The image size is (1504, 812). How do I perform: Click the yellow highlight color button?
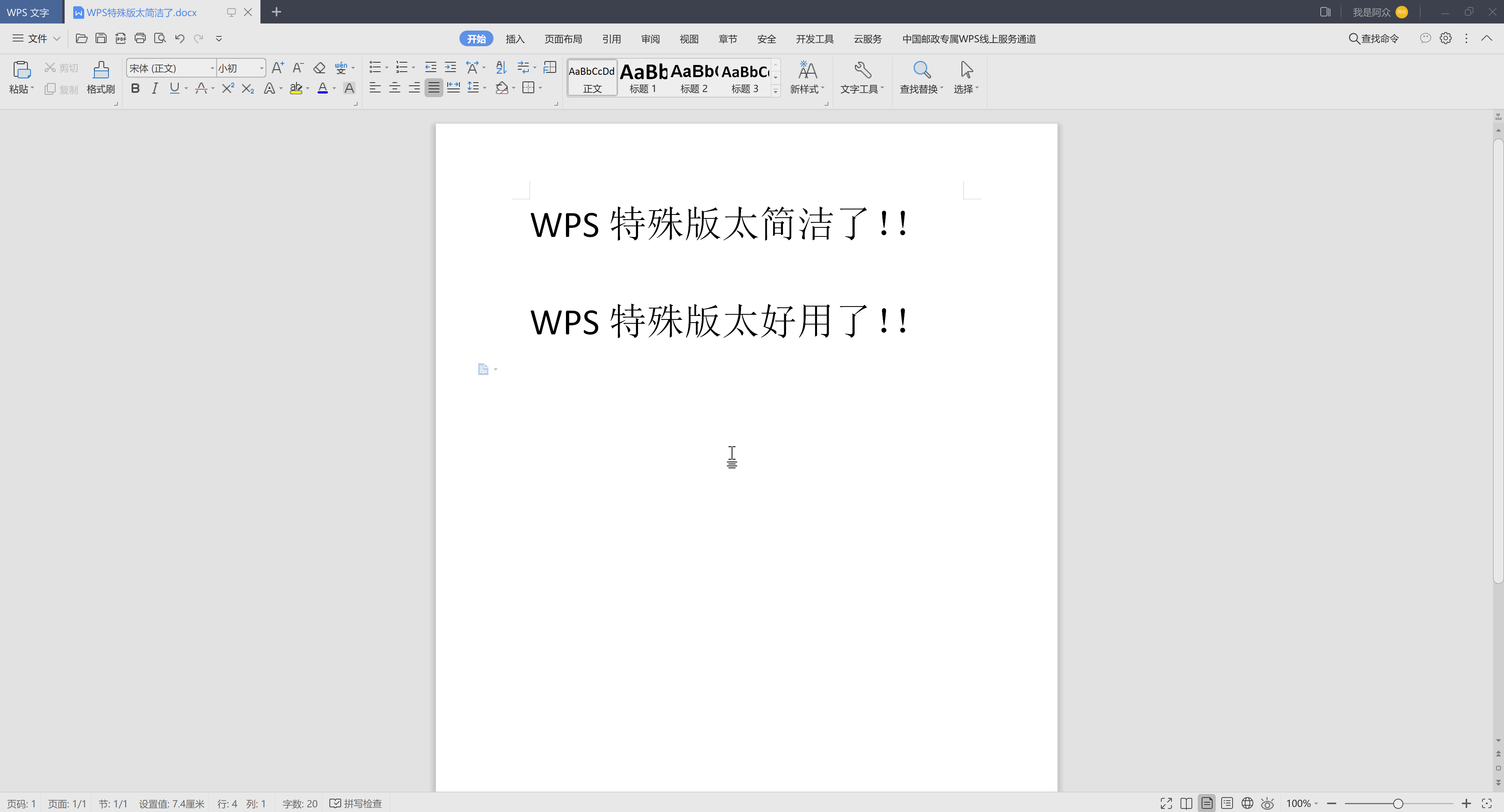point(296,88)
